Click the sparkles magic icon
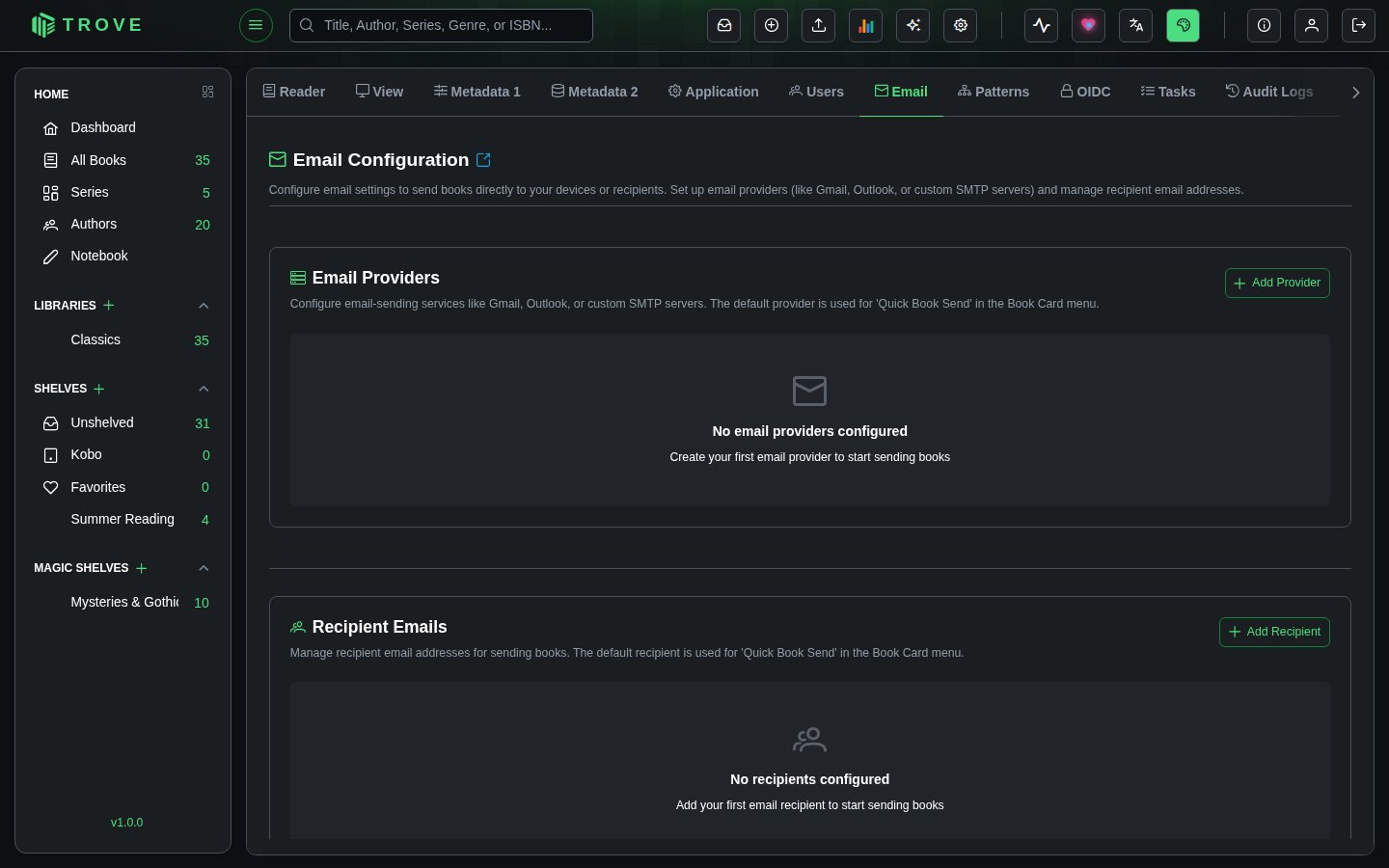This screenshot has width=1389, height=868. [x=913, y=25]
